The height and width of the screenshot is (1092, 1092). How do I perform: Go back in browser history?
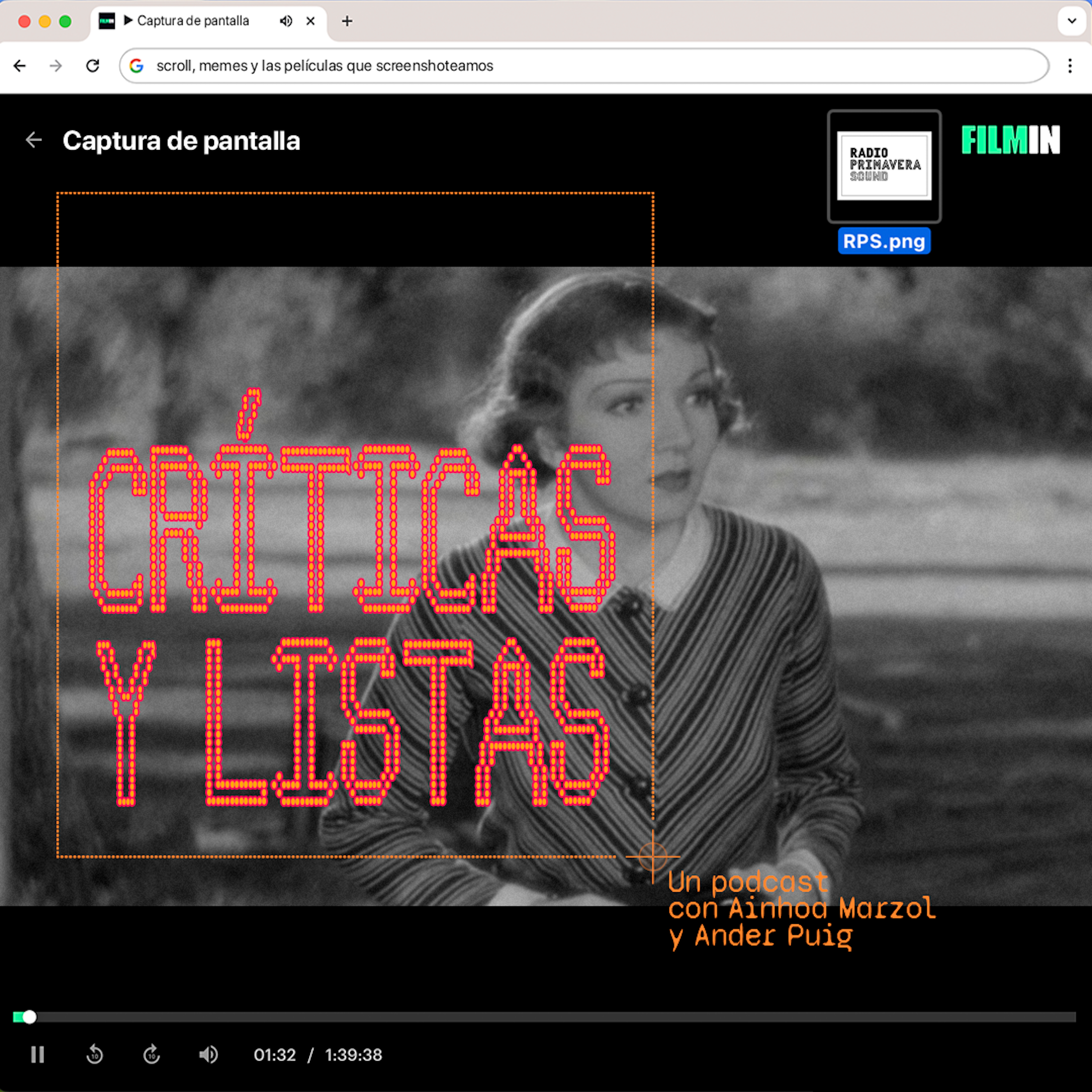pos(20,66)
